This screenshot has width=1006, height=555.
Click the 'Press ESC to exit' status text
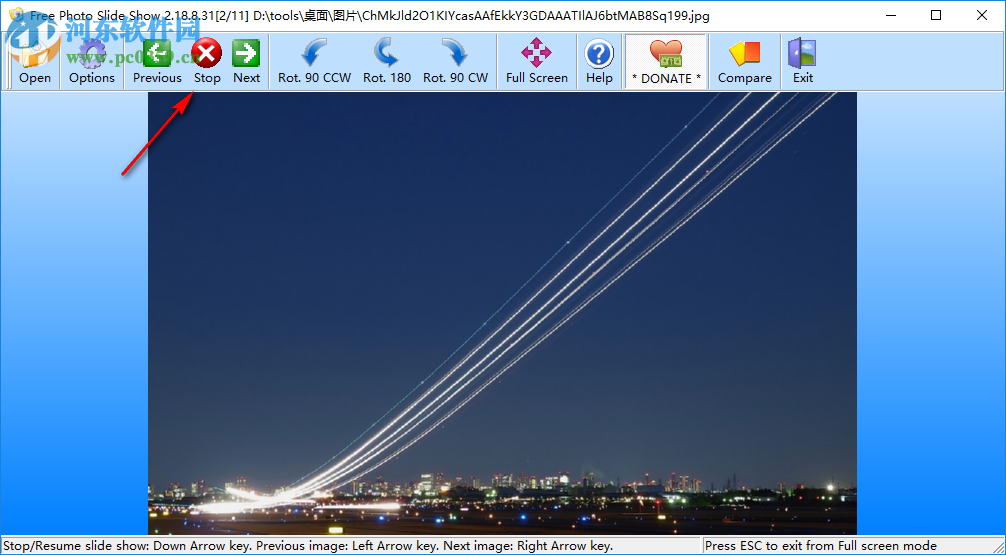click(821, 546)
